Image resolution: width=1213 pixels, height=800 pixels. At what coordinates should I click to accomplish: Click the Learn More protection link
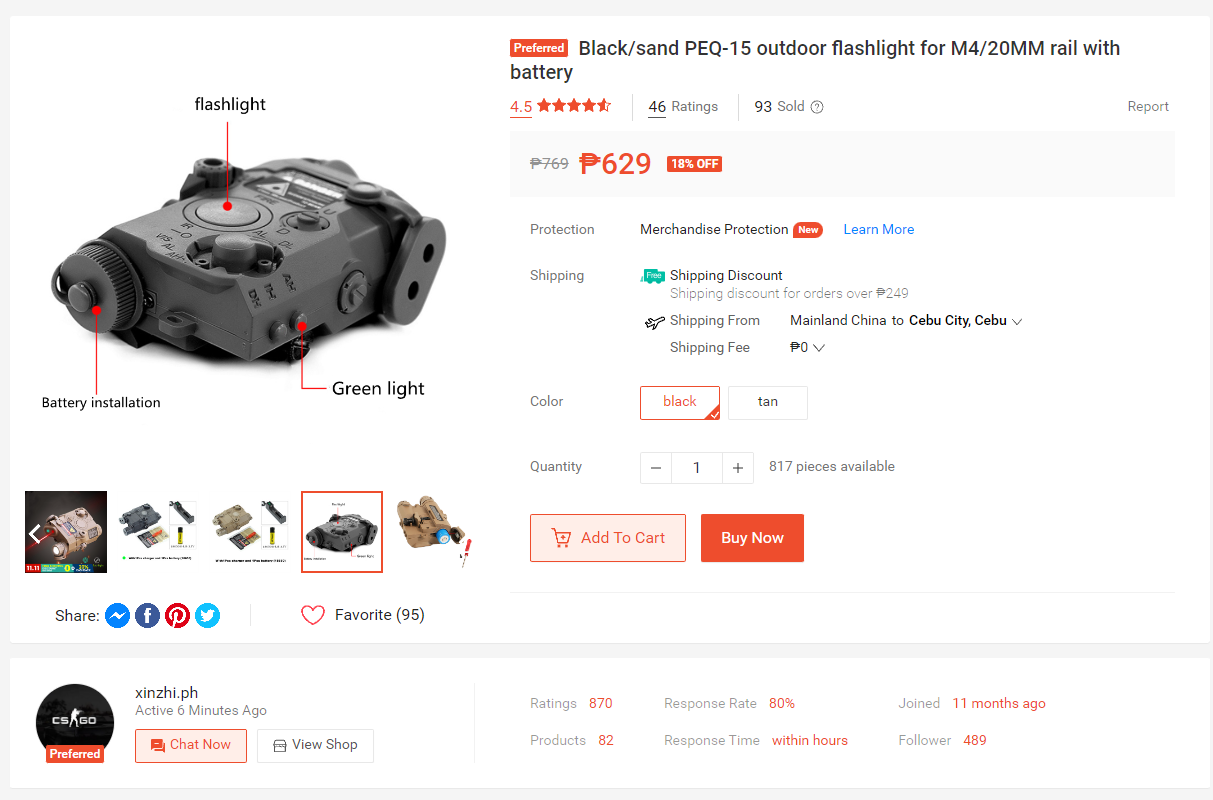click(879, 229)
